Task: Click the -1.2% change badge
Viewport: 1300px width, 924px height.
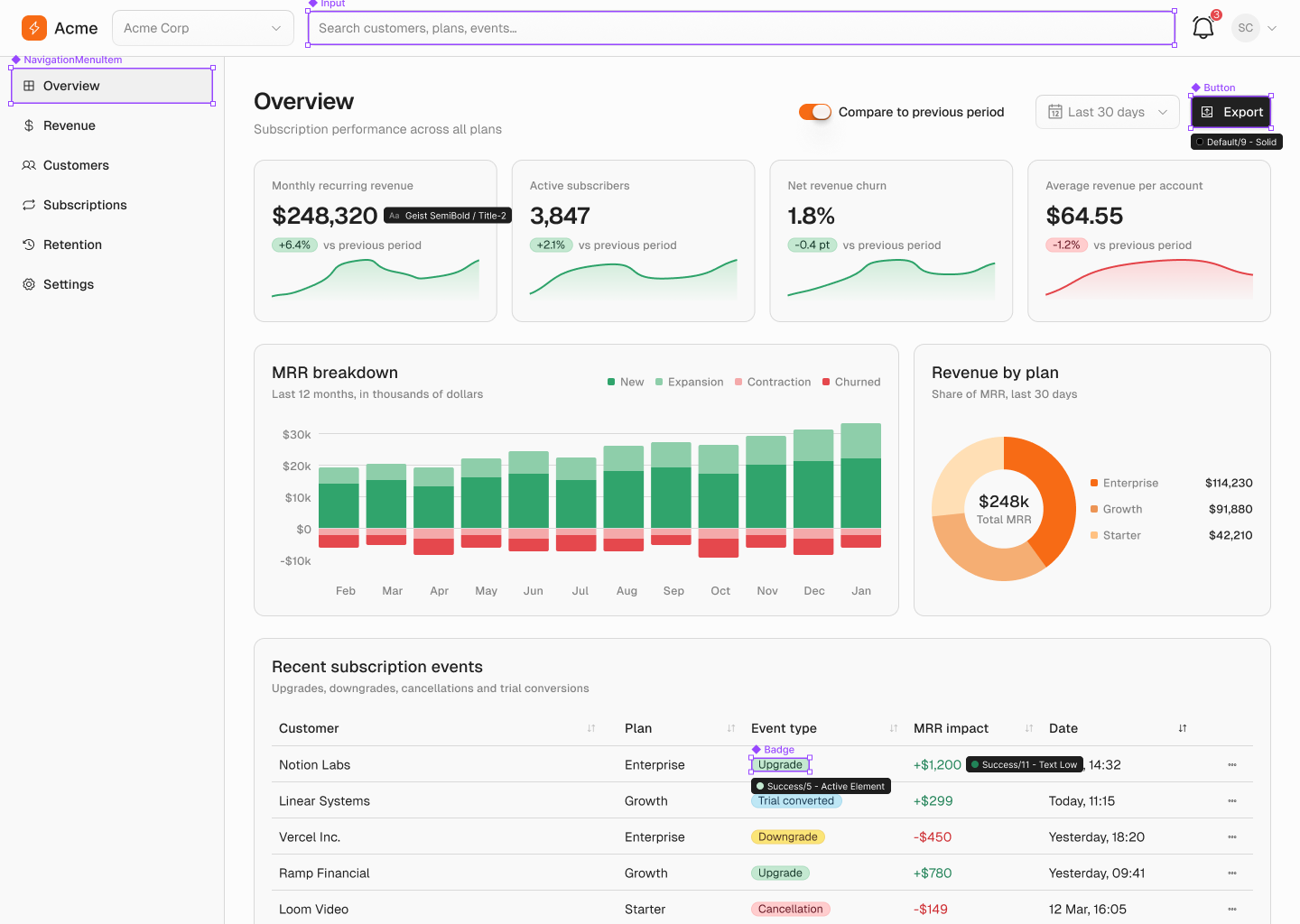Action: (1067, 245)
